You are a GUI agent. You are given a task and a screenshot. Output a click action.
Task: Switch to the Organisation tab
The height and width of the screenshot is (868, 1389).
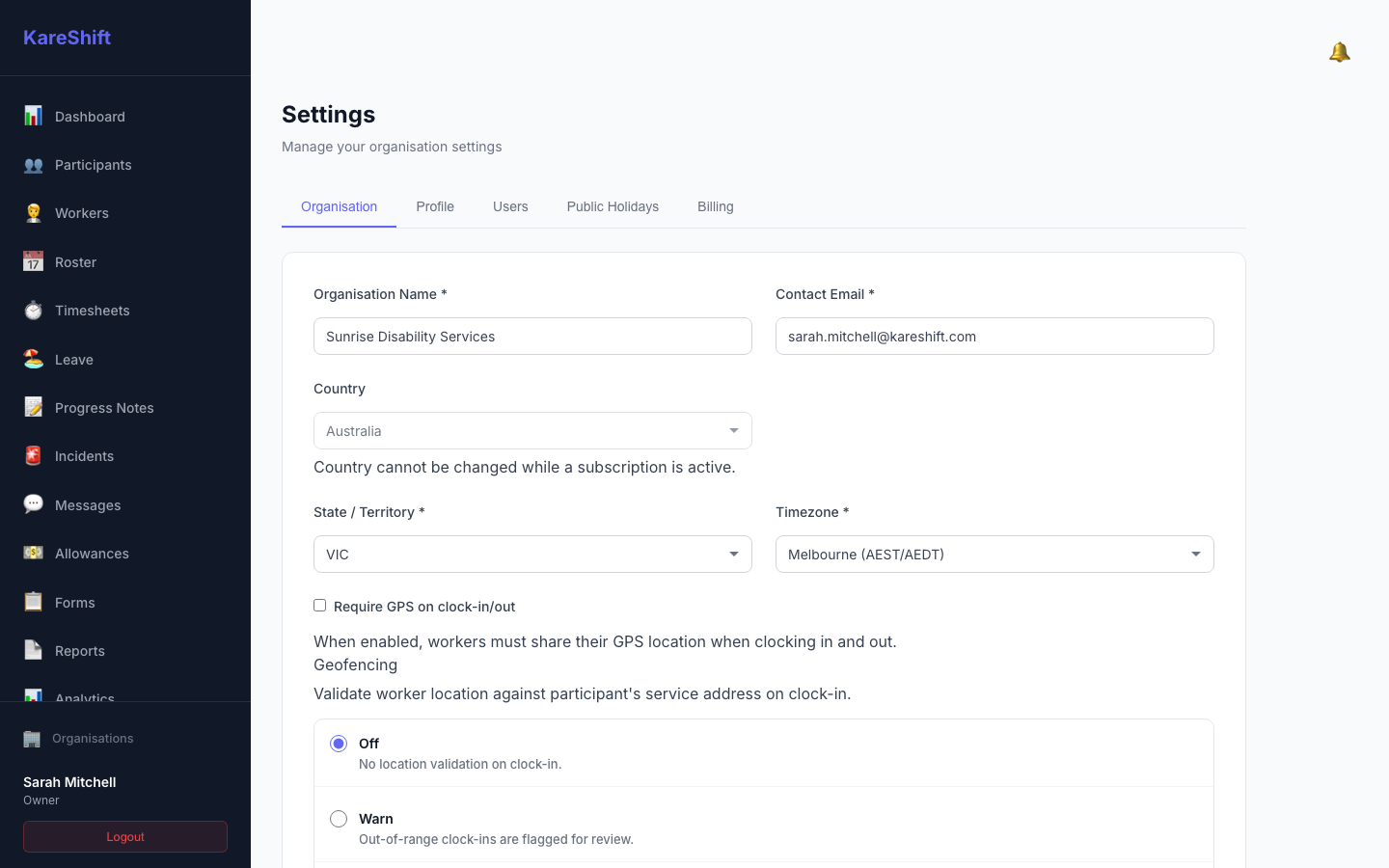click(x=339, y=206)
